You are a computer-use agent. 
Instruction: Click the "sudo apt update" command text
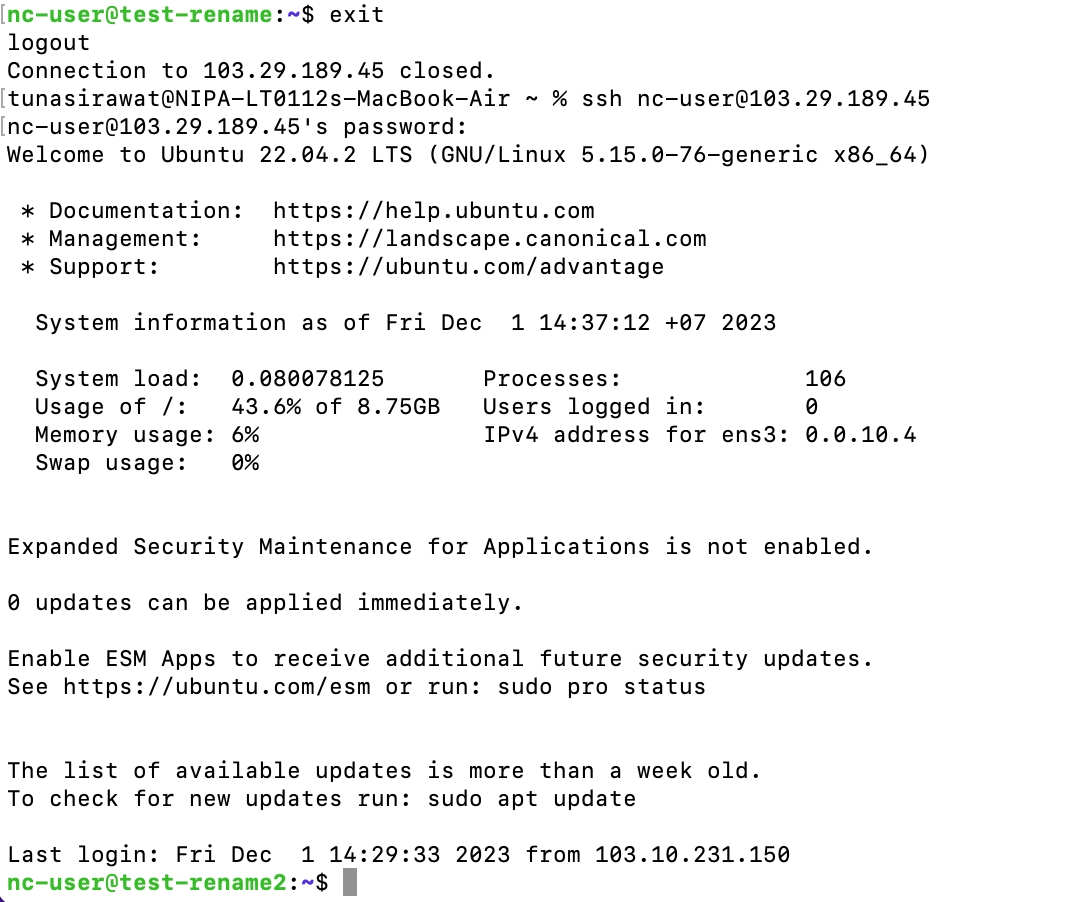click(531, 799)
